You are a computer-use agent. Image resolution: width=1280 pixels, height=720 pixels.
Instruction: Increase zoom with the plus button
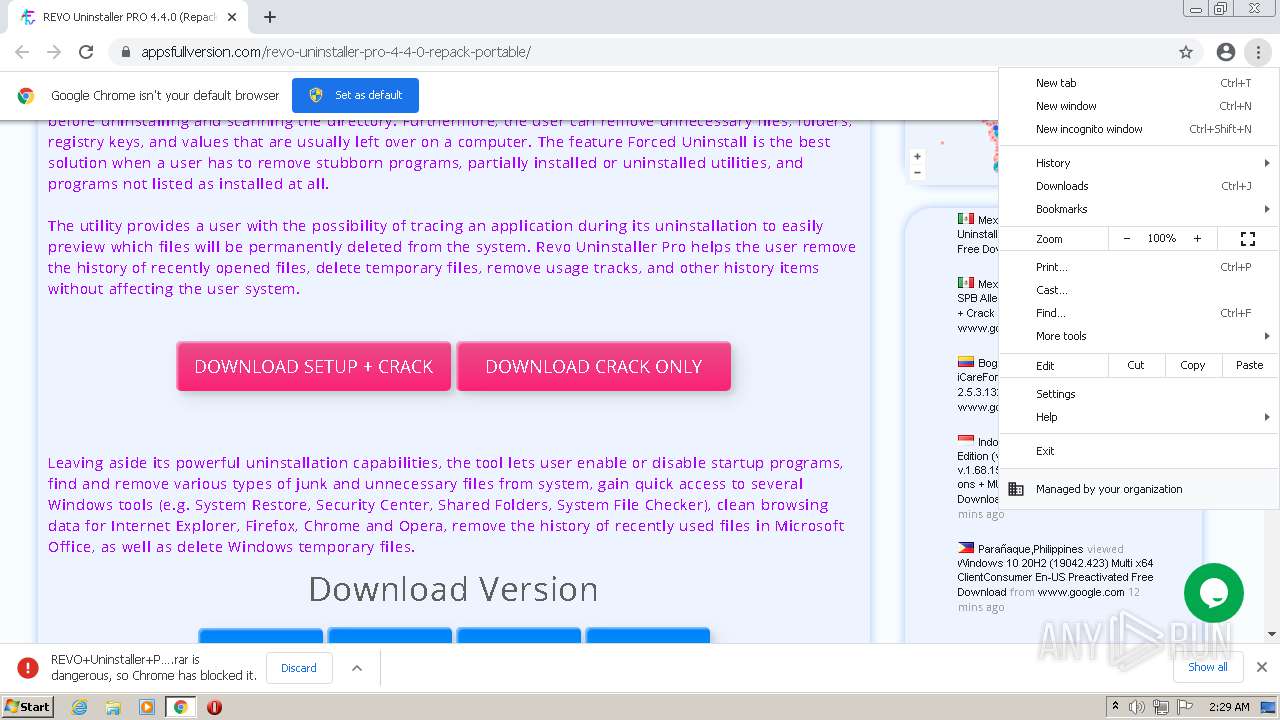[1197, 239]
